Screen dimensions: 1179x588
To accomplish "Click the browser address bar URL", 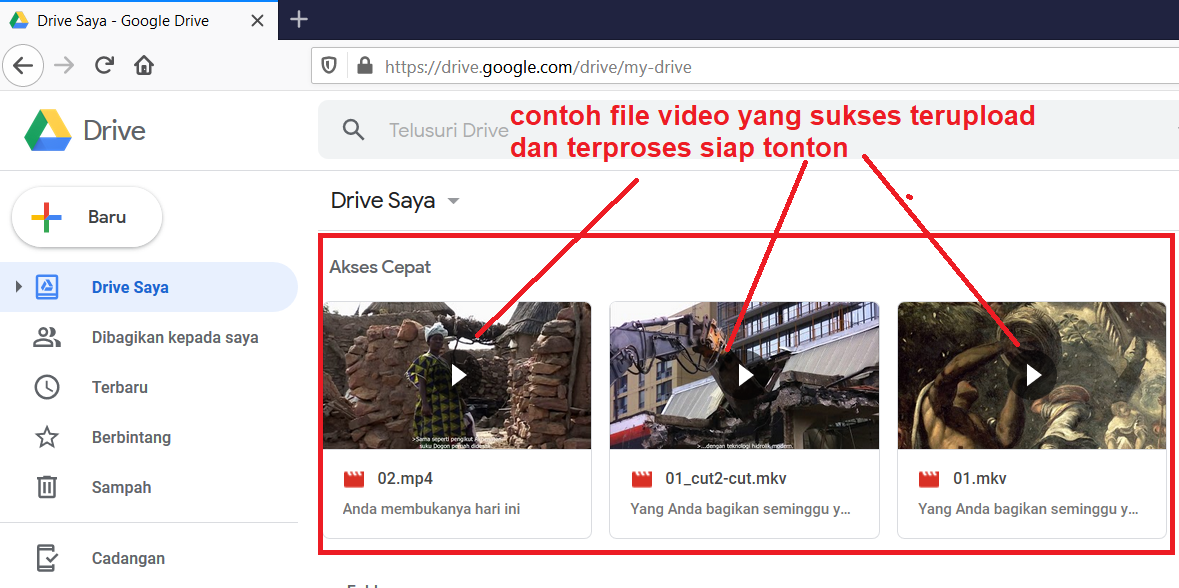I will click(x=538, y=67).
